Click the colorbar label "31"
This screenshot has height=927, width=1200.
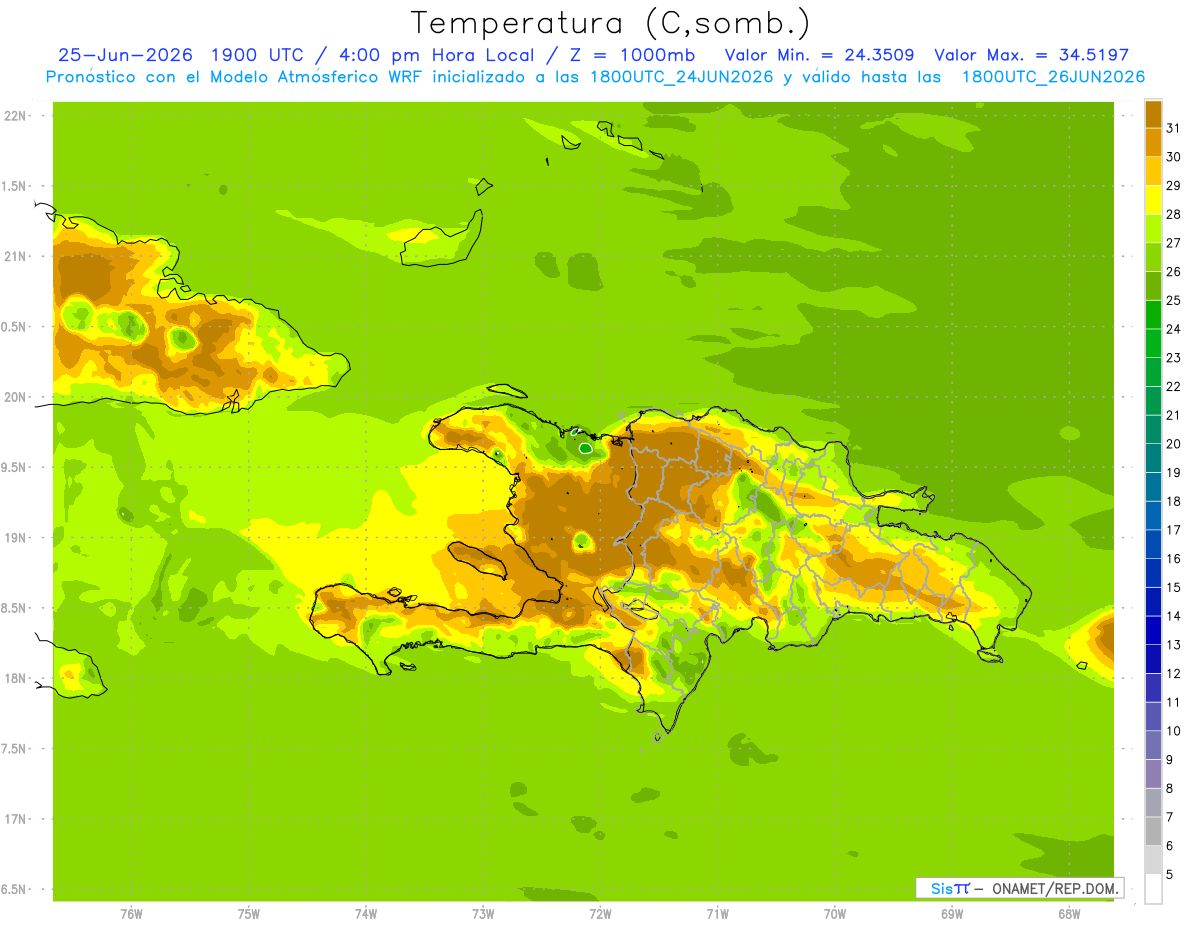(1173, 128)
